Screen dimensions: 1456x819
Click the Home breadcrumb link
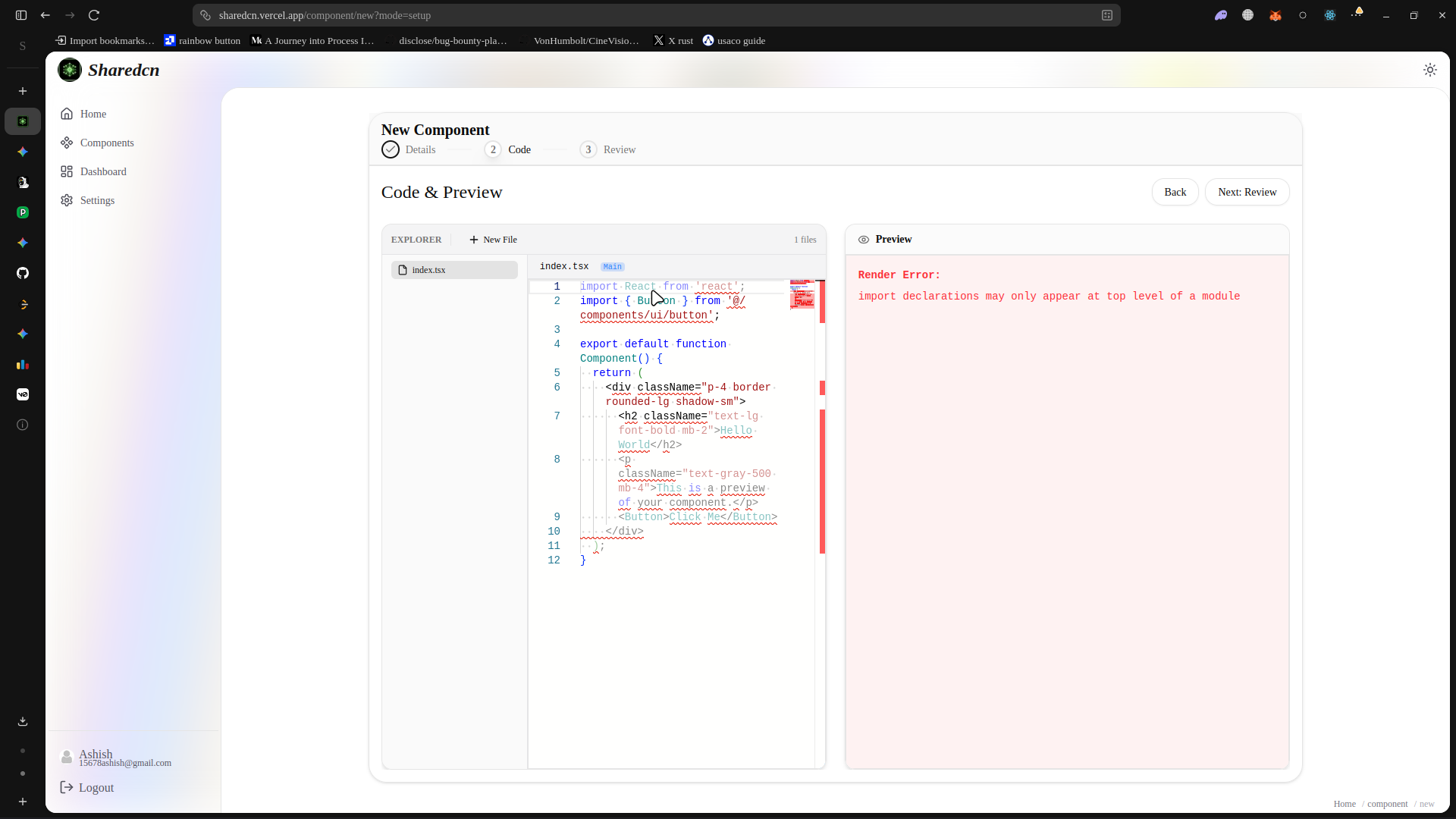pos(1345,804)
